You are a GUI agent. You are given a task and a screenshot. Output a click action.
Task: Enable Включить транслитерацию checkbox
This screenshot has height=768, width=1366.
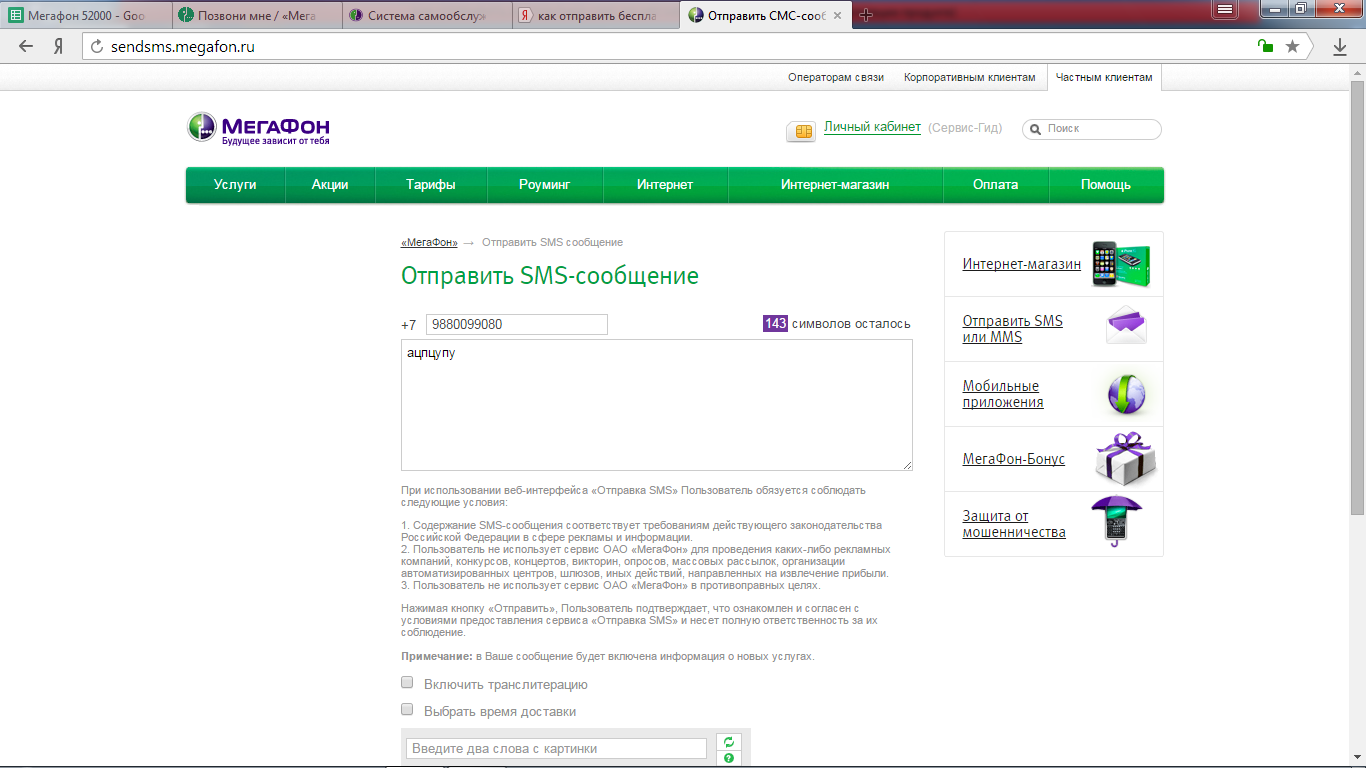click(x=407, y=683)
